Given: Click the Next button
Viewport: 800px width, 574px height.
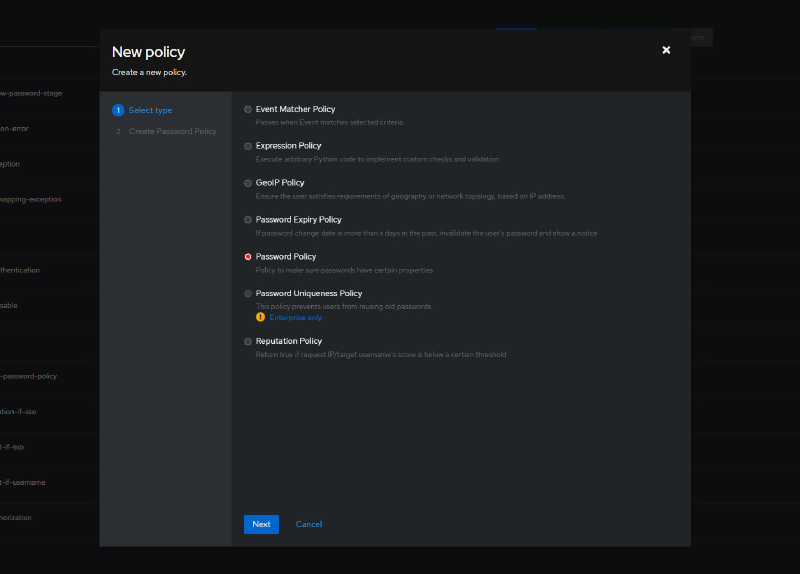Looking at the screenshot, I should point(261,524).
